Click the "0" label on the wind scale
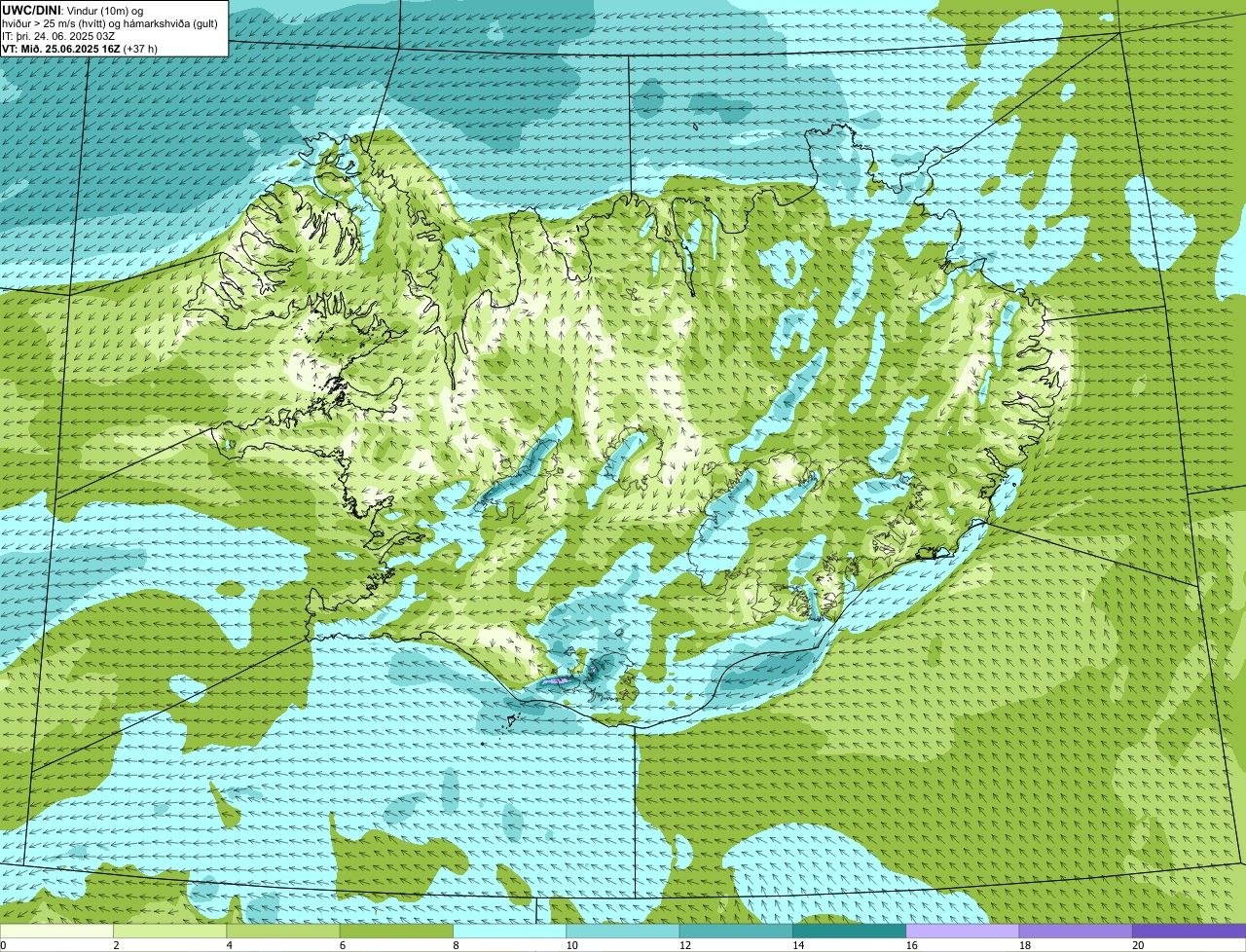Screen dimensions: 1246x952 3,945
